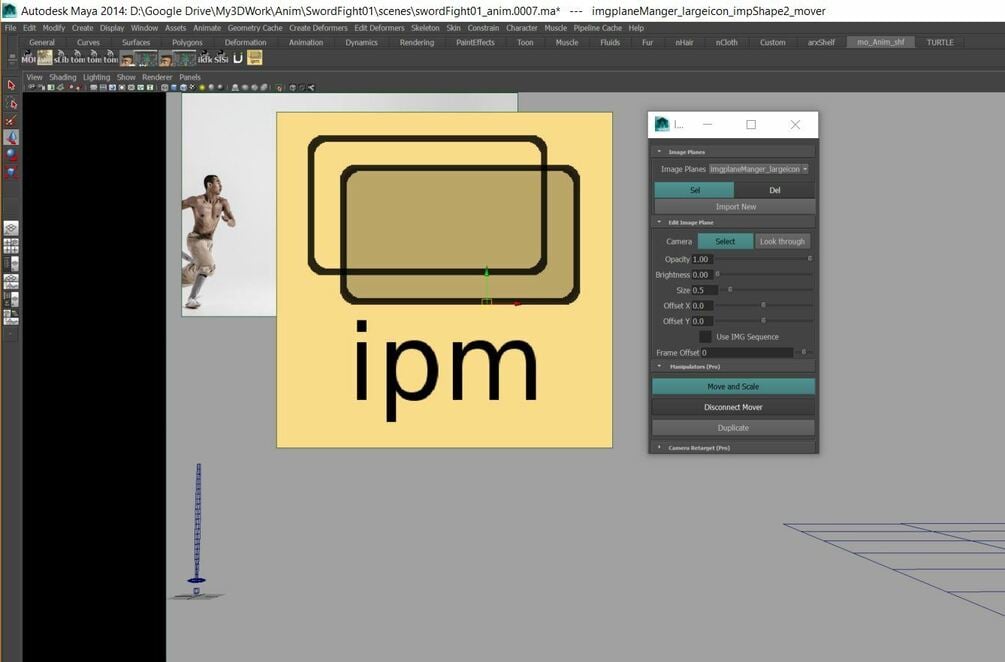Click Move and Scale button
Image resolution: width=1005 pixels, height=662 pixels.
pyautogui.click(x=733, y=386)
